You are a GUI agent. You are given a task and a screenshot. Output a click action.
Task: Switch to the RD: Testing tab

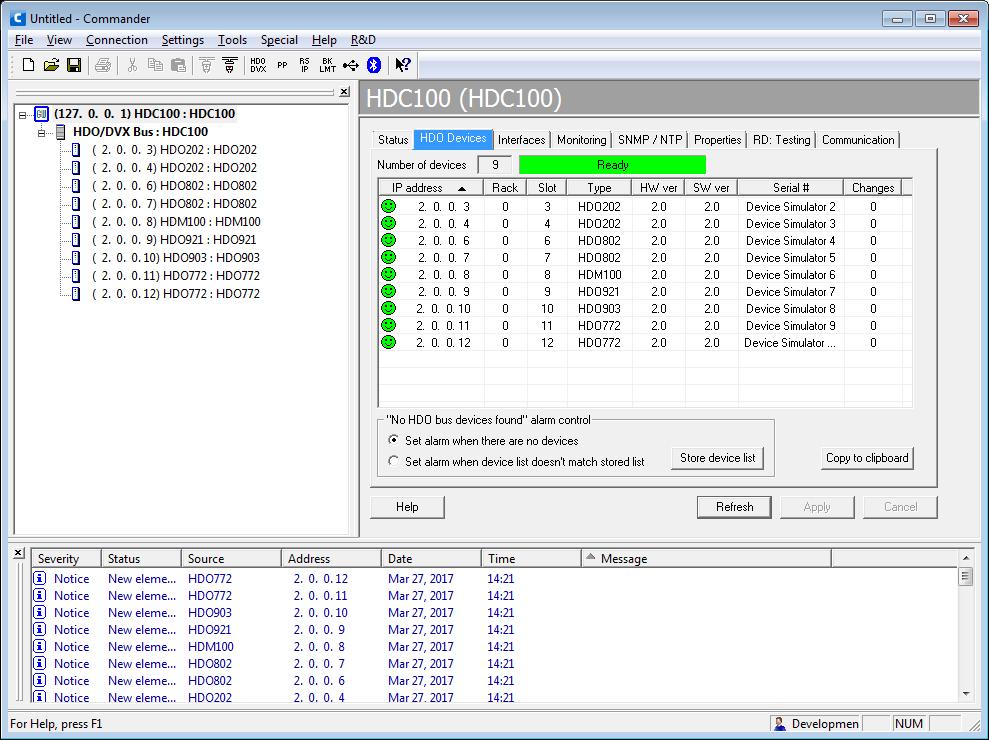tap(781, 140)
